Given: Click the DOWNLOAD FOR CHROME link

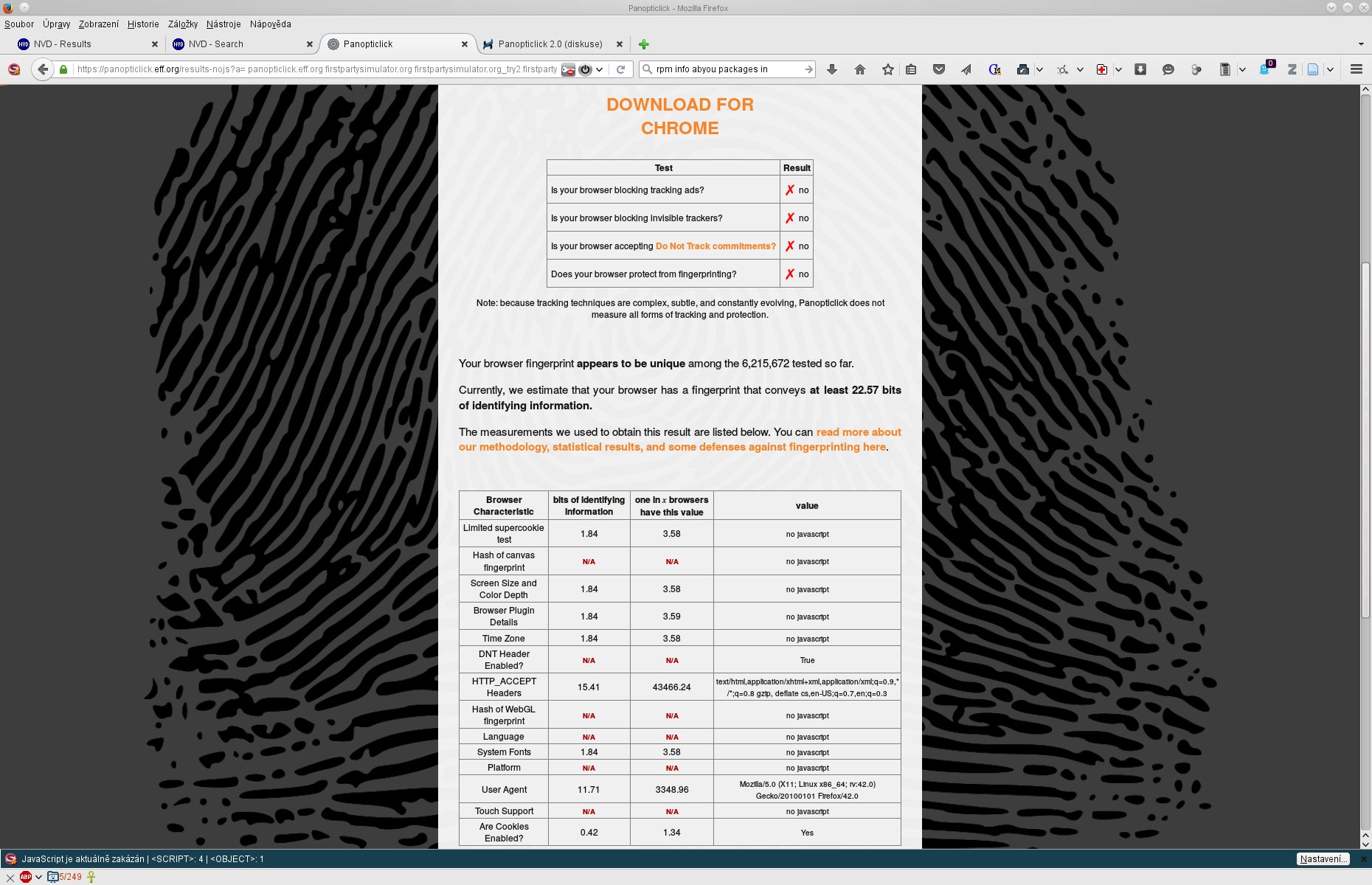Looking at the screenshot, I should pos(680,117).
